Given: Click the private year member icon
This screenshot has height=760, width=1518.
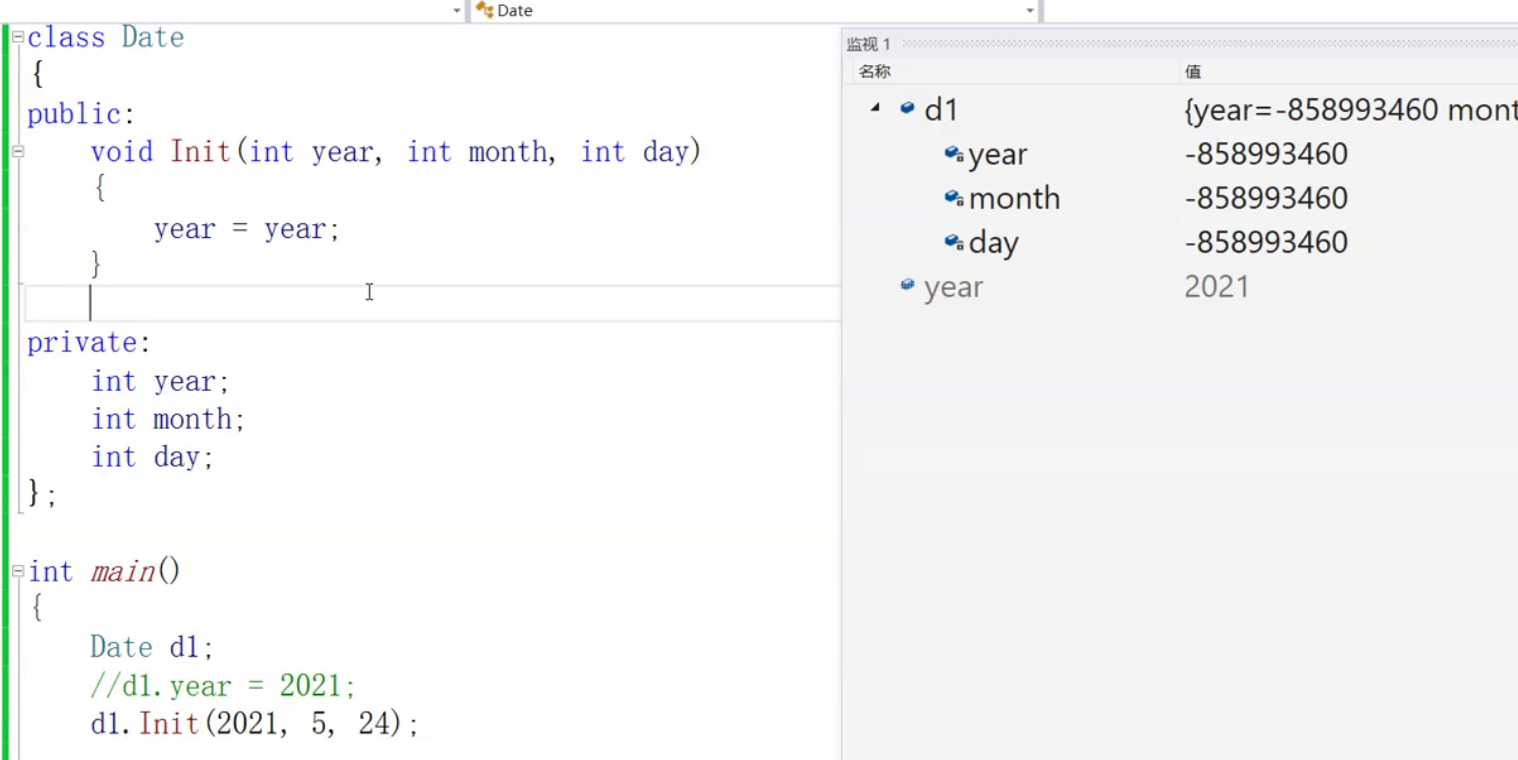Looking at the screenshot, I should (954, 154).
